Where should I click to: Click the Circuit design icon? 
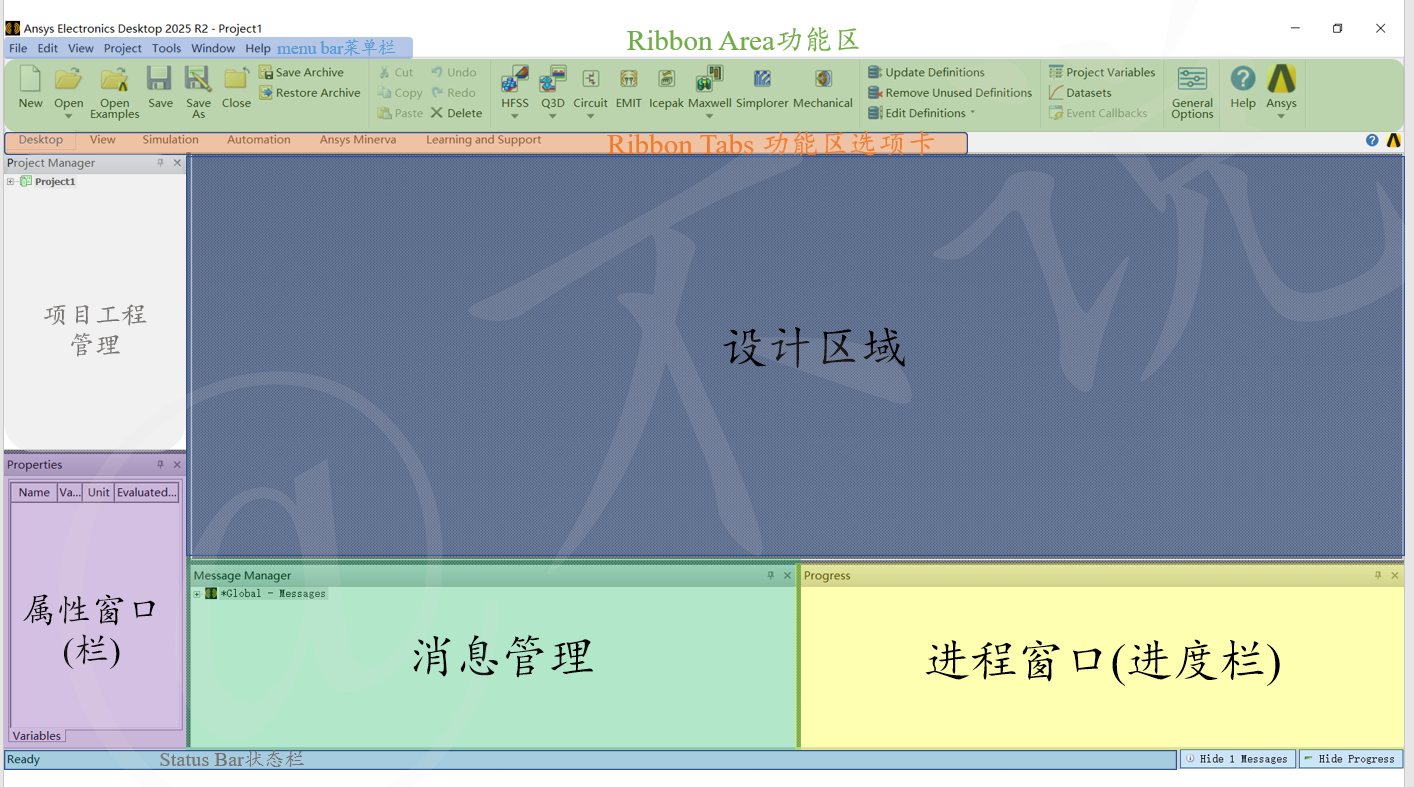click(590, 79)
